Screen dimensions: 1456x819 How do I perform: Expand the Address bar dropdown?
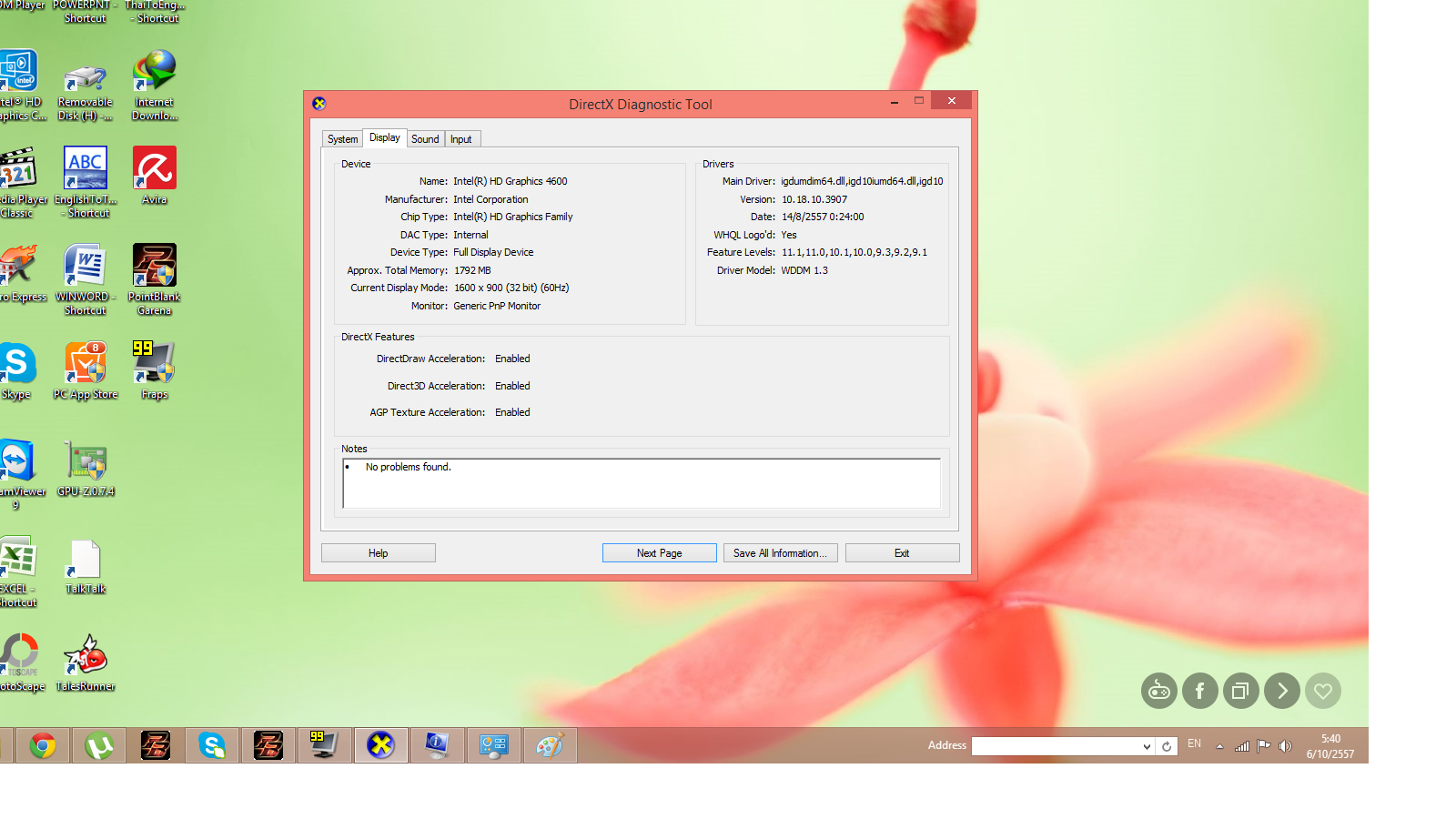click(x=1147, y=747)
